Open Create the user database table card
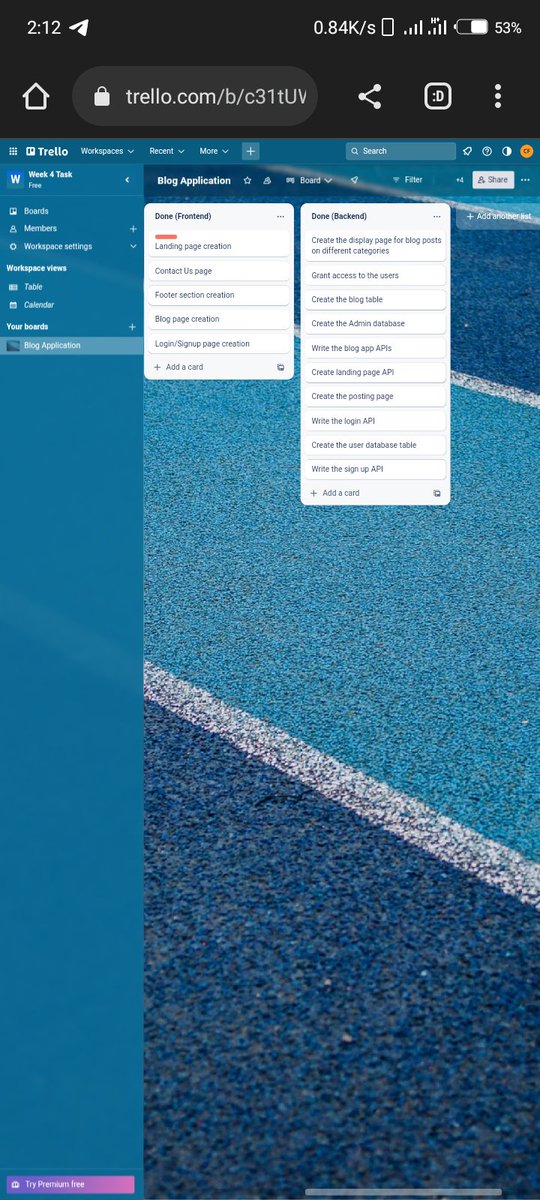The height and width of the screenshot is (1200, 540). point(375,445)
